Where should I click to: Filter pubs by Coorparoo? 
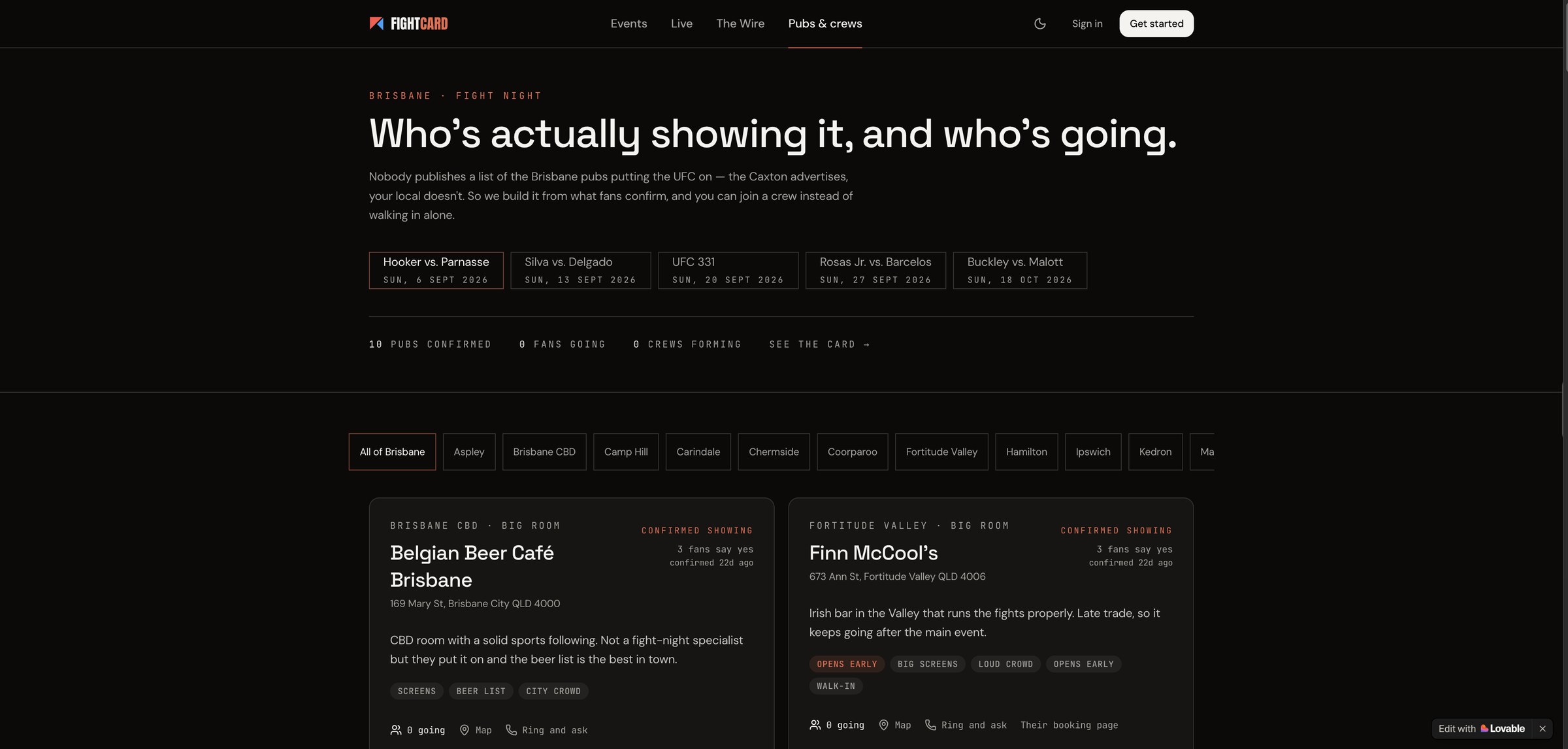853,452
